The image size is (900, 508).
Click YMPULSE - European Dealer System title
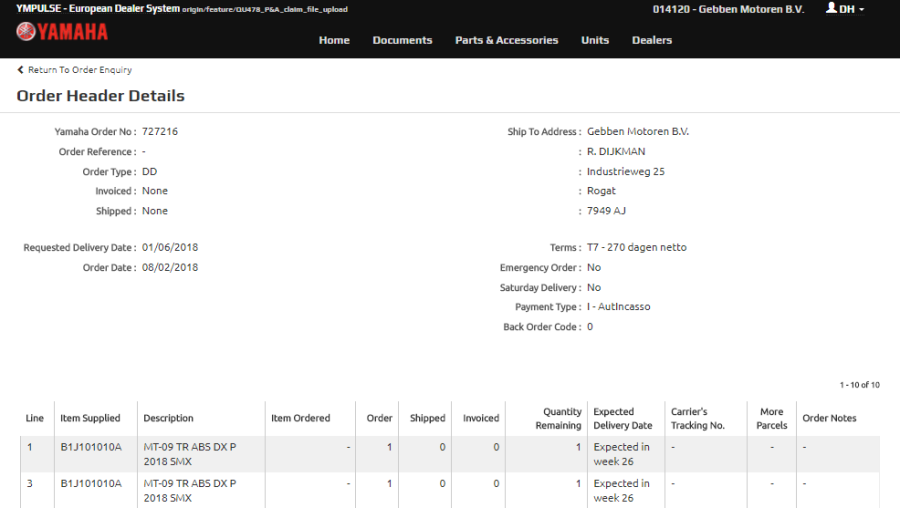(x=98, y=9)
